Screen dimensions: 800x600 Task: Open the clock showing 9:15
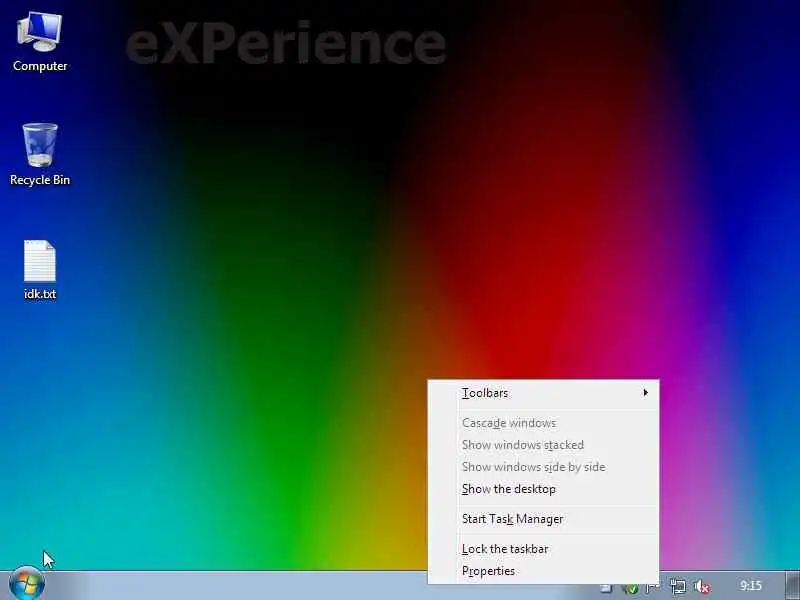coord(751,586)
